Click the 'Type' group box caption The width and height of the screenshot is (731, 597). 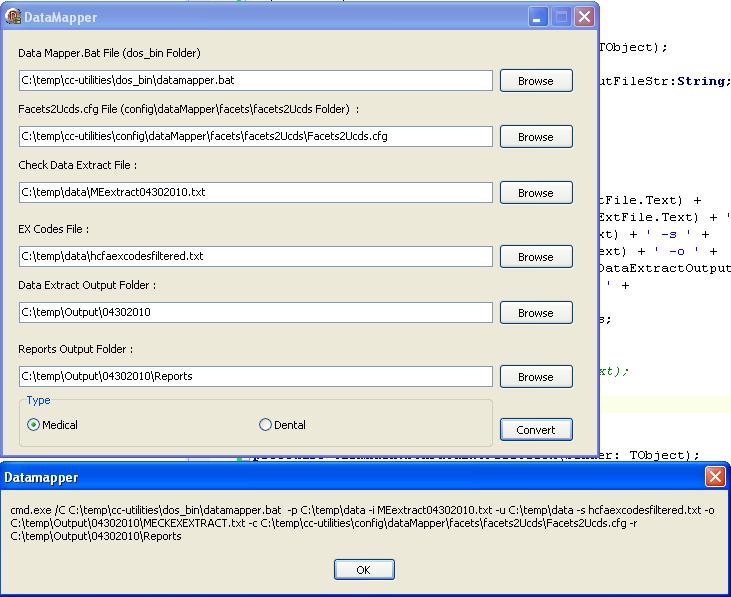tap(38, 400)
